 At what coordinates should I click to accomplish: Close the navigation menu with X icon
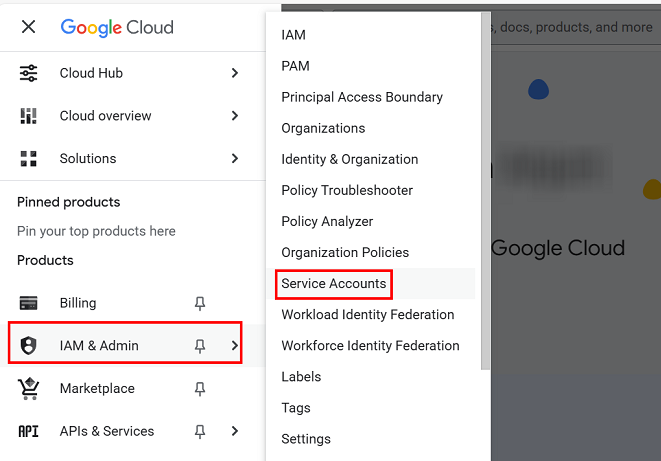[x=28, y=27]
